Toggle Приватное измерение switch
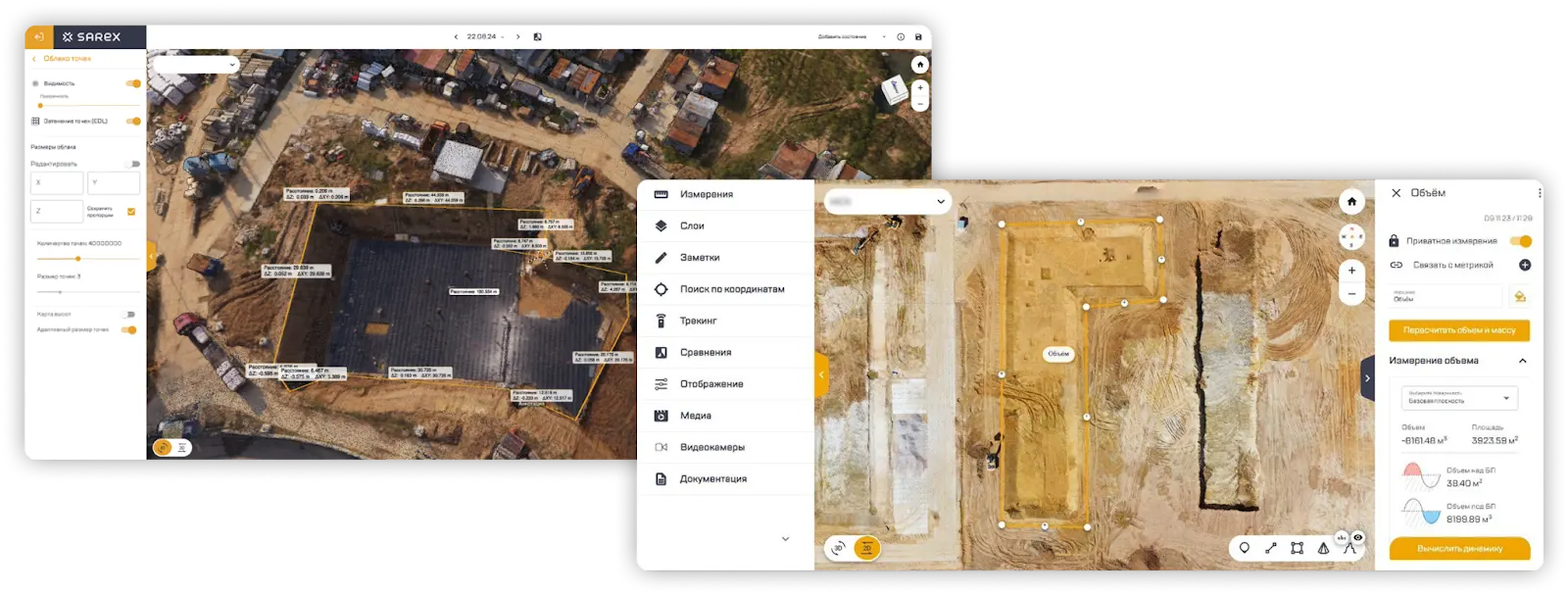The height and width of the screenshot is (595, 1568). pyautogui.click(x=1520, y=241)
